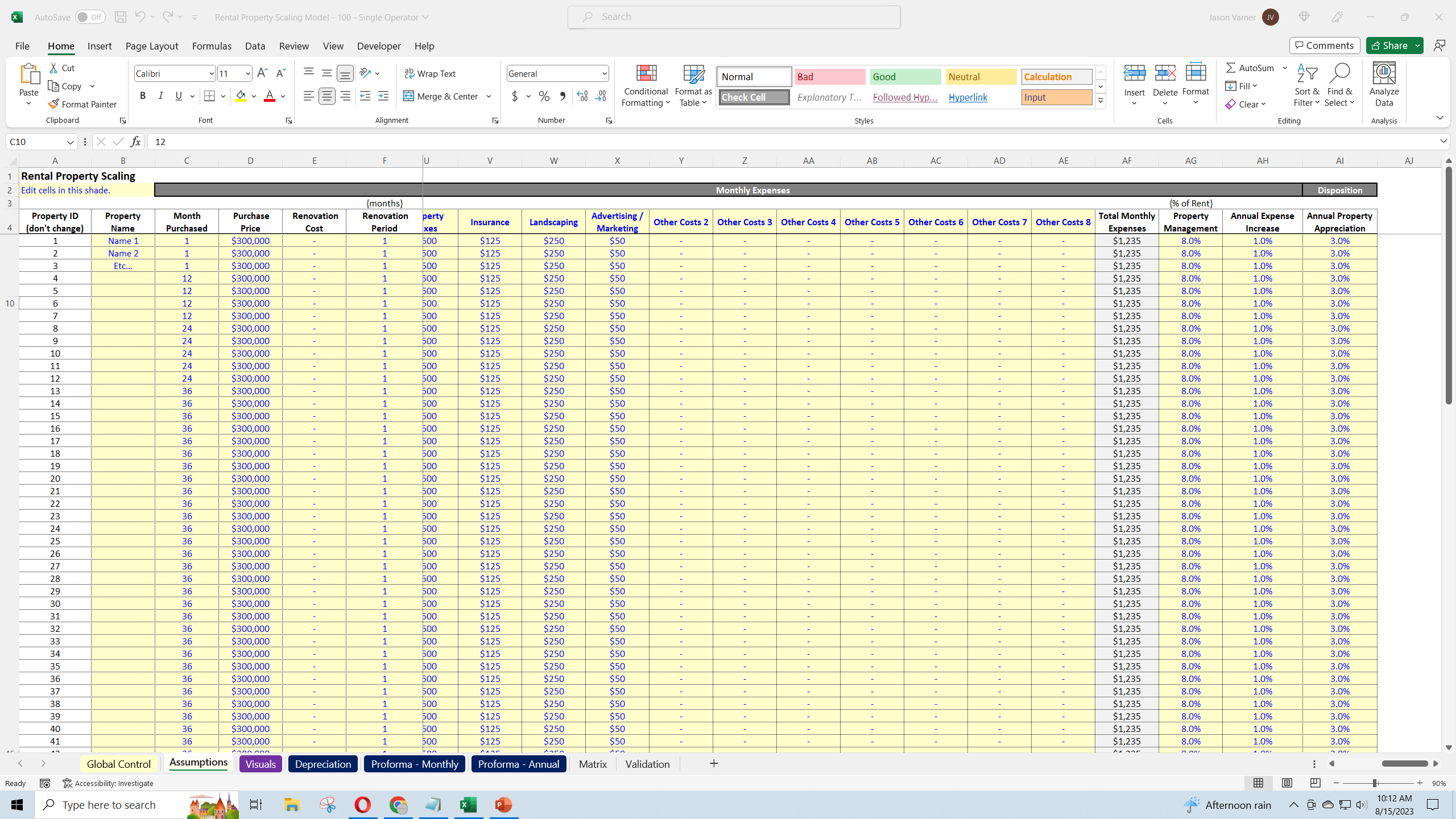Viewport: 1456px width, 819px height.
Task: Switch to Page Break Preview icon
Action: coord(1315,783)
